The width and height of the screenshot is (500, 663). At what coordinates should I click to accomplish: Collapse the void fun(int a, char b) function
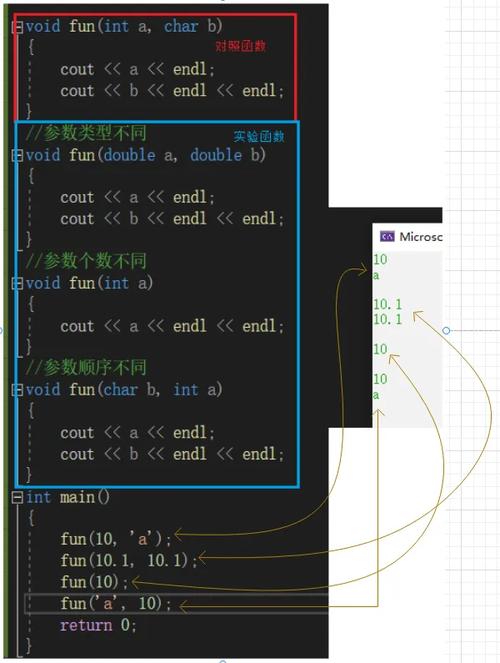click(18, 27)
